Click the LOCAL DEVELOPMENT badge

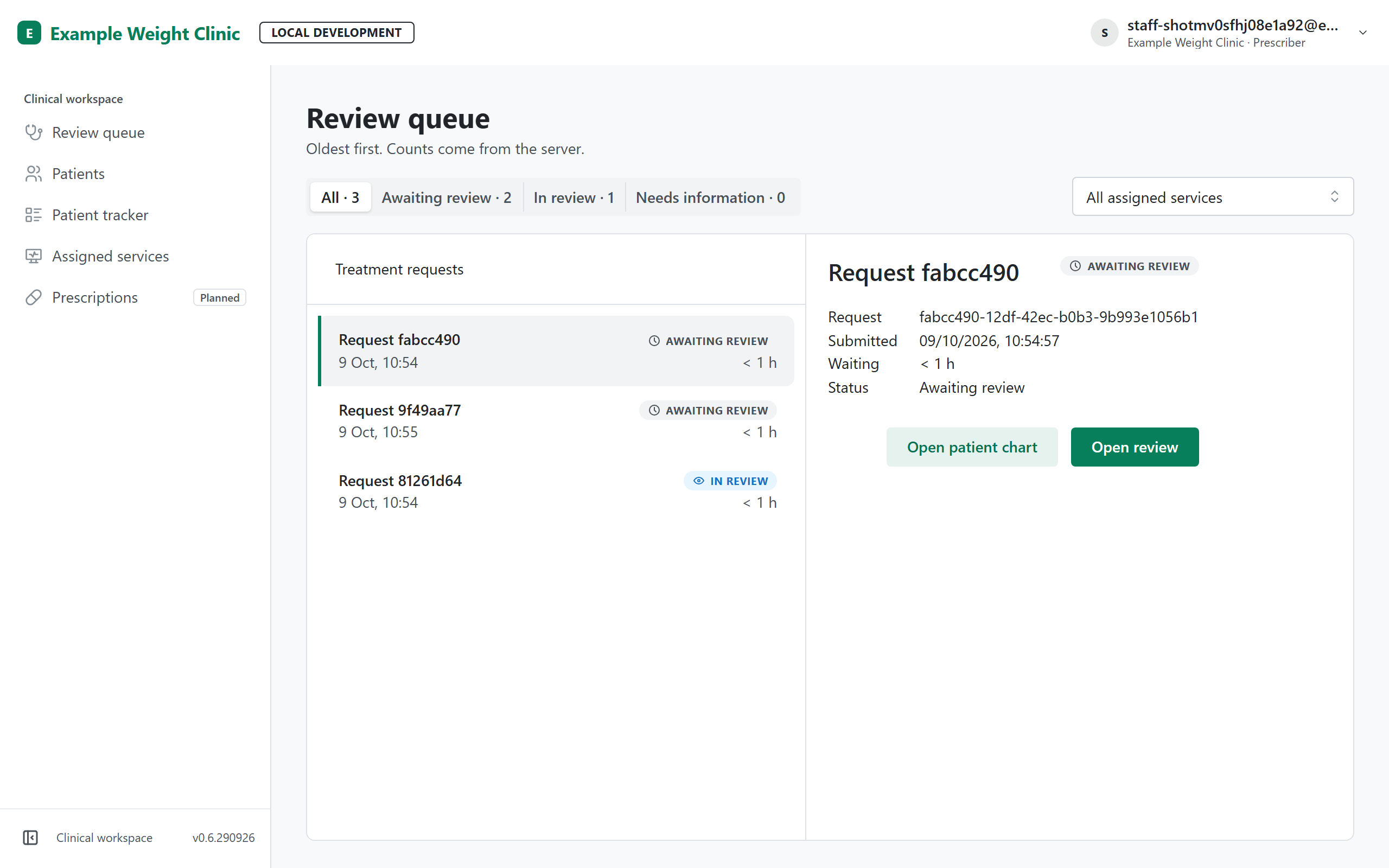tap(336, 33)
